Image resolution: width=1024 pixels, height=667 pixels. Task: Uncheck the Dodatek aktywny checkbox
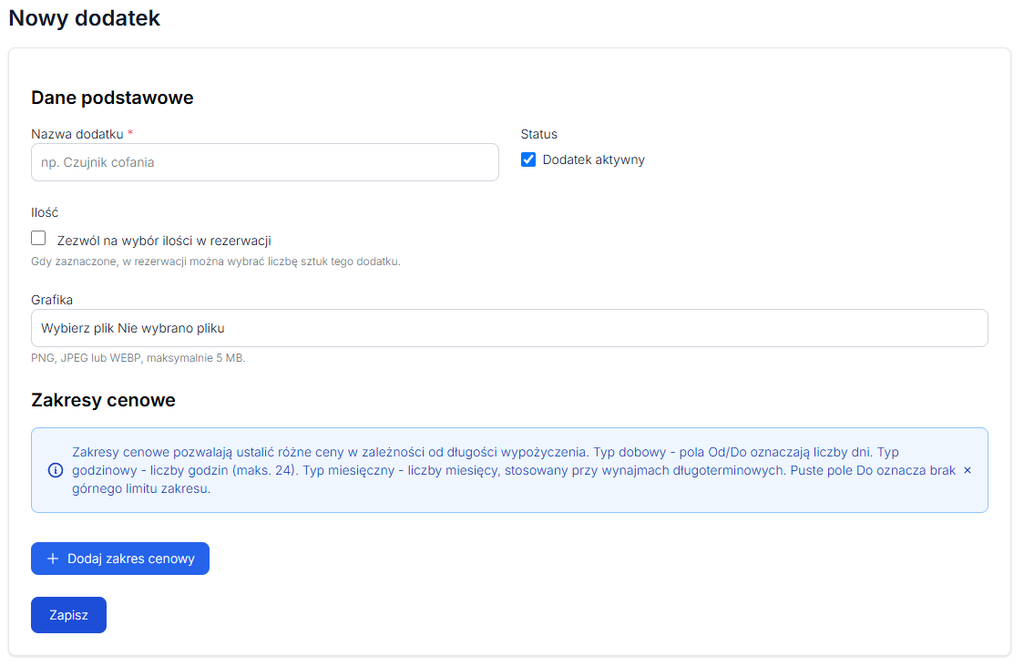click(528, 159)
